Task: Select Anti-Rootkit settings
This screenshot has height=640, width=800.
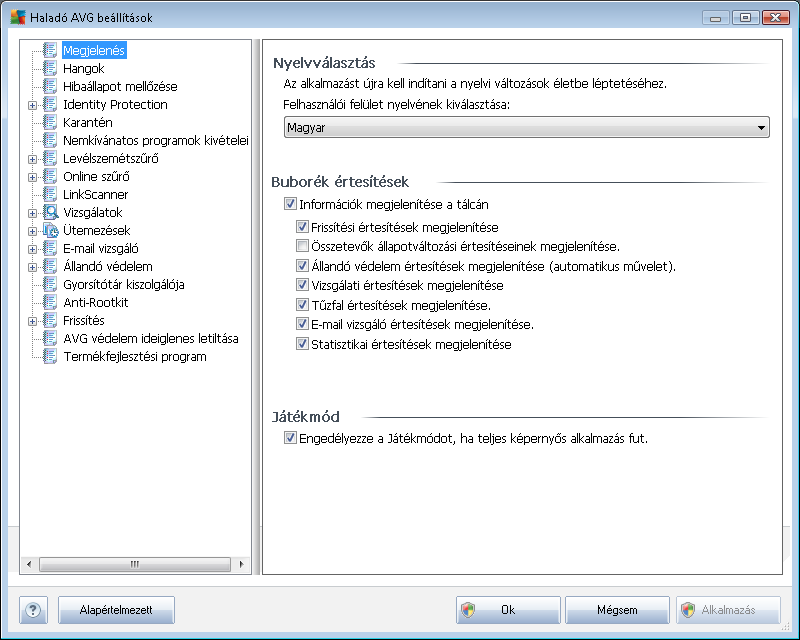Action: [95, 302]
